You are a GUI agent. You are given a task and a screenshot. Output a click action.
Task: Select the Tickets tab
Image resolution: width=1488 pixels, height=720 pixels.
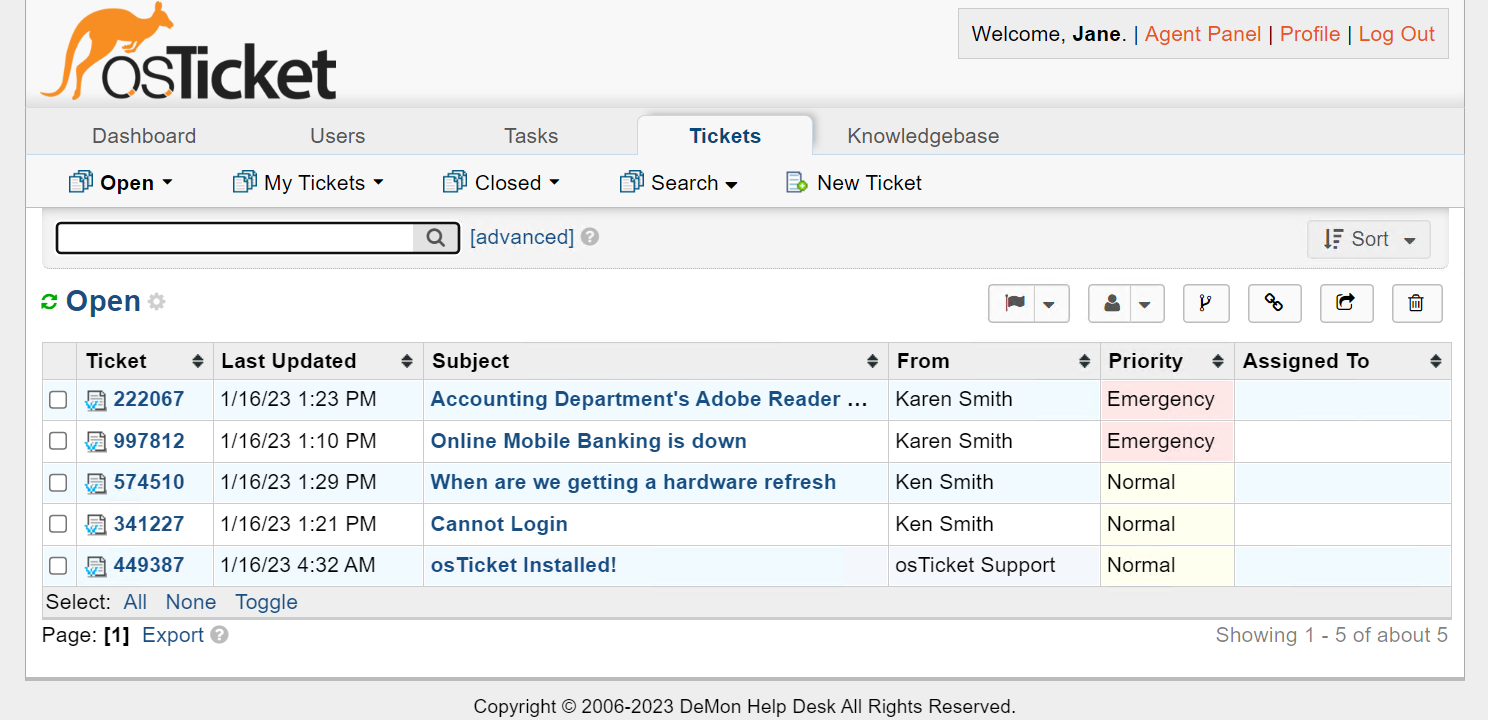tap(725, 136)
